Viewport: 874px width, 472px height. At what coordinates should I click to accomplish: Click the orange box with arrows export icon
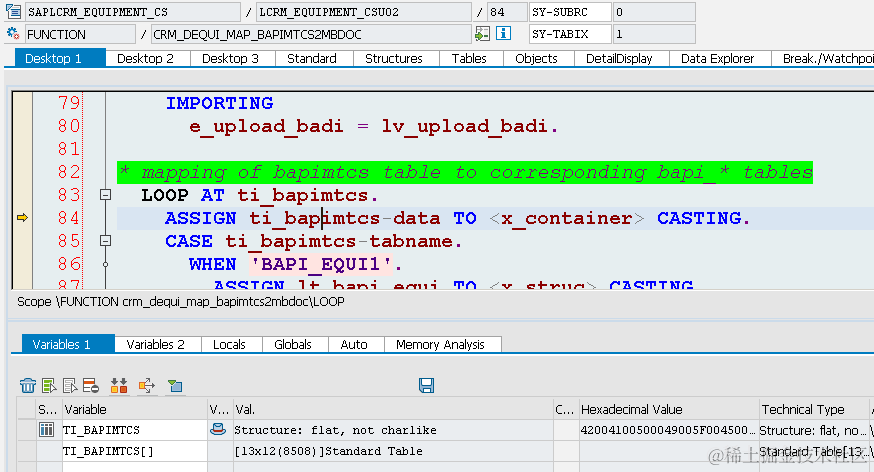click(147, 385)
